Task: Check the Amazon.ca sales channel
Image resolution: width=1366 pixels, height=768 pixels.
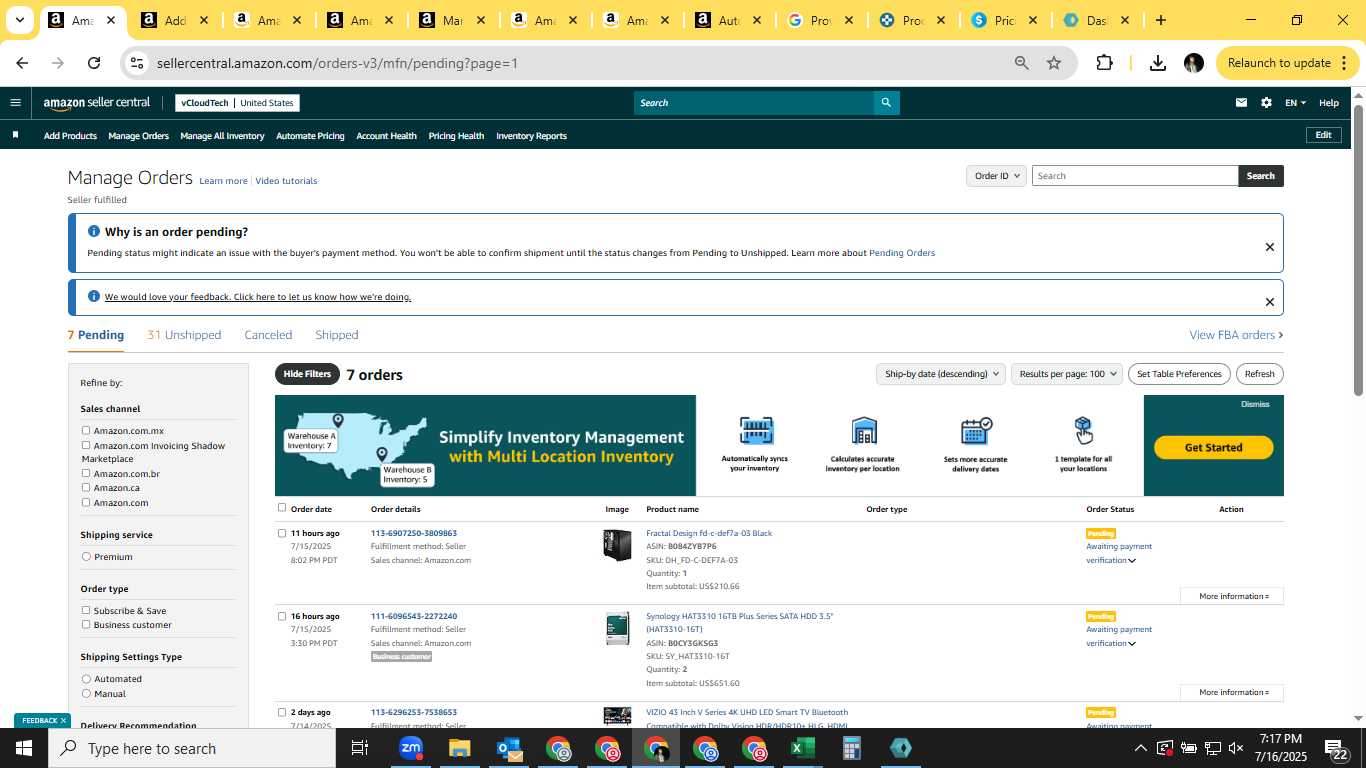Action: pyautogui.click(x=86, y=487)
